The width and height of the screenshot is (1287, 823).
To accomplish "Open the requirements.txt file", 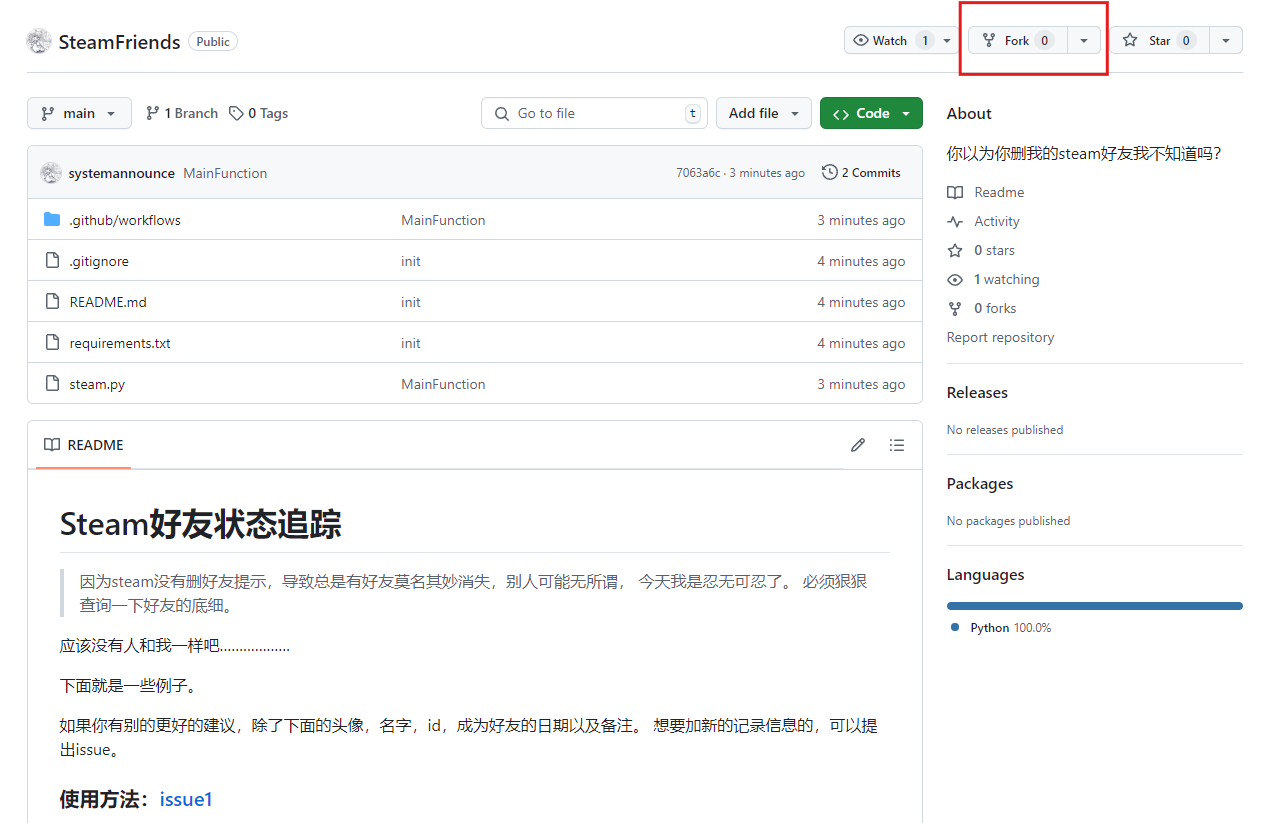I will 120,343.
